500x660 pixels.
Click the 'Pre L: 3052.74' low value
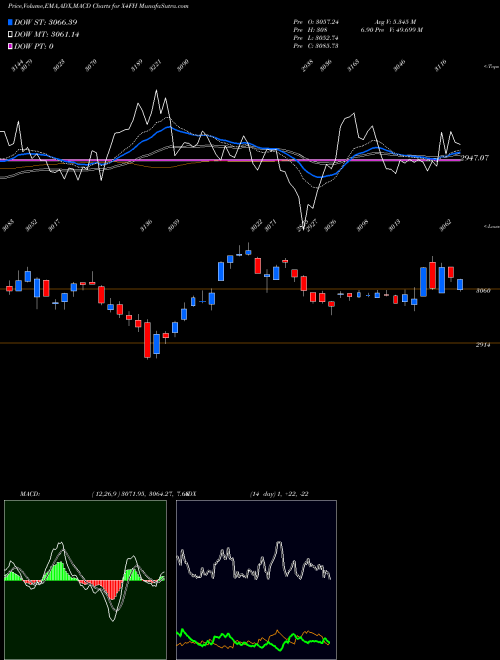(316, 38)
